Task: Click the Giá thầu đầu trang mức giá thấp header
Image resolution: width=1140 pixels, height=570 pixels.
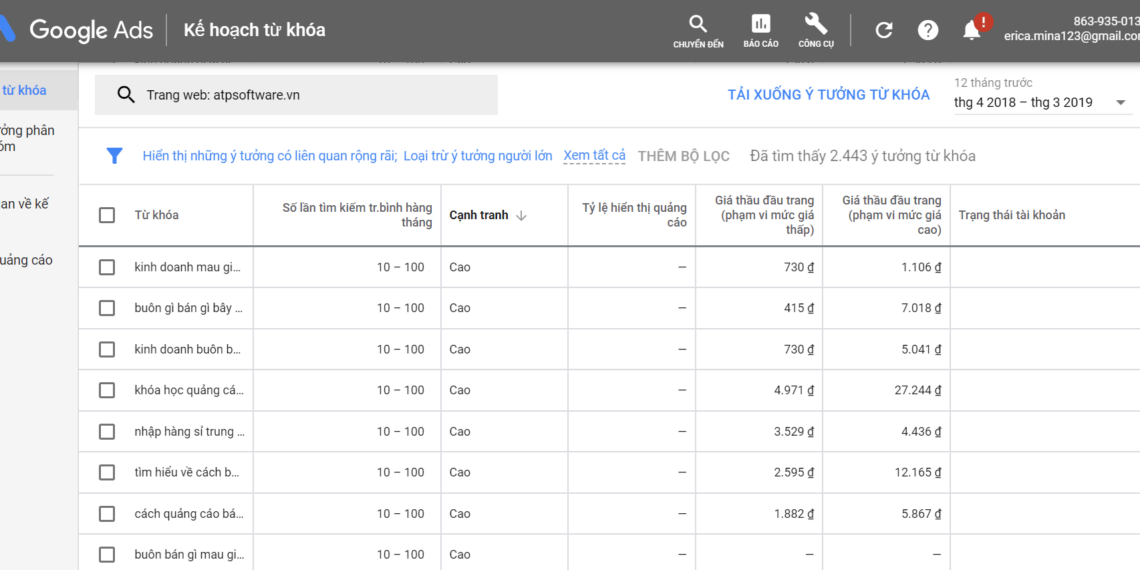Action: click(x=764, y=215)
